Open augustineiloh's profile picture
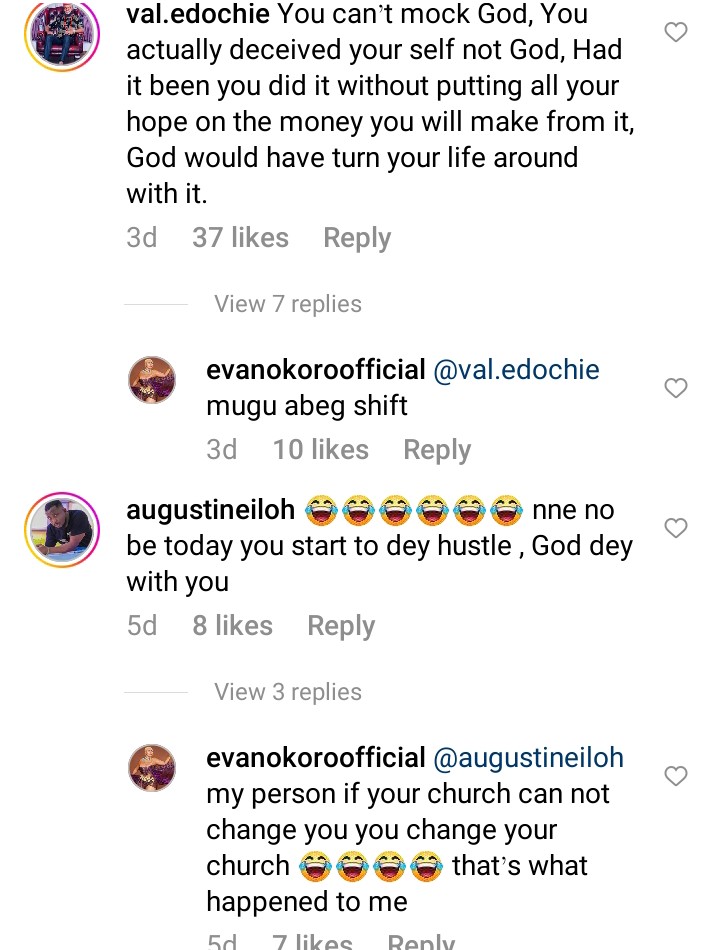Screen dimensions: 720x950 click(x=62, y=530)
